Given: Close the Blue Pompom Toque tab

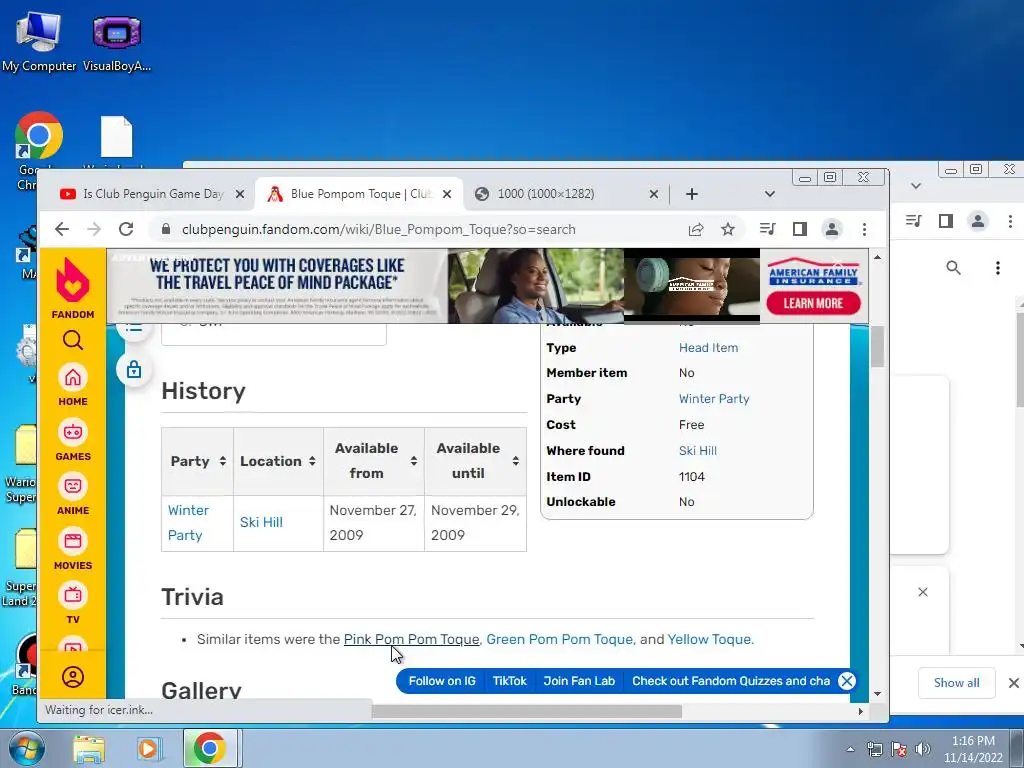Looking at the screenshot, I should tap(447, 194).
